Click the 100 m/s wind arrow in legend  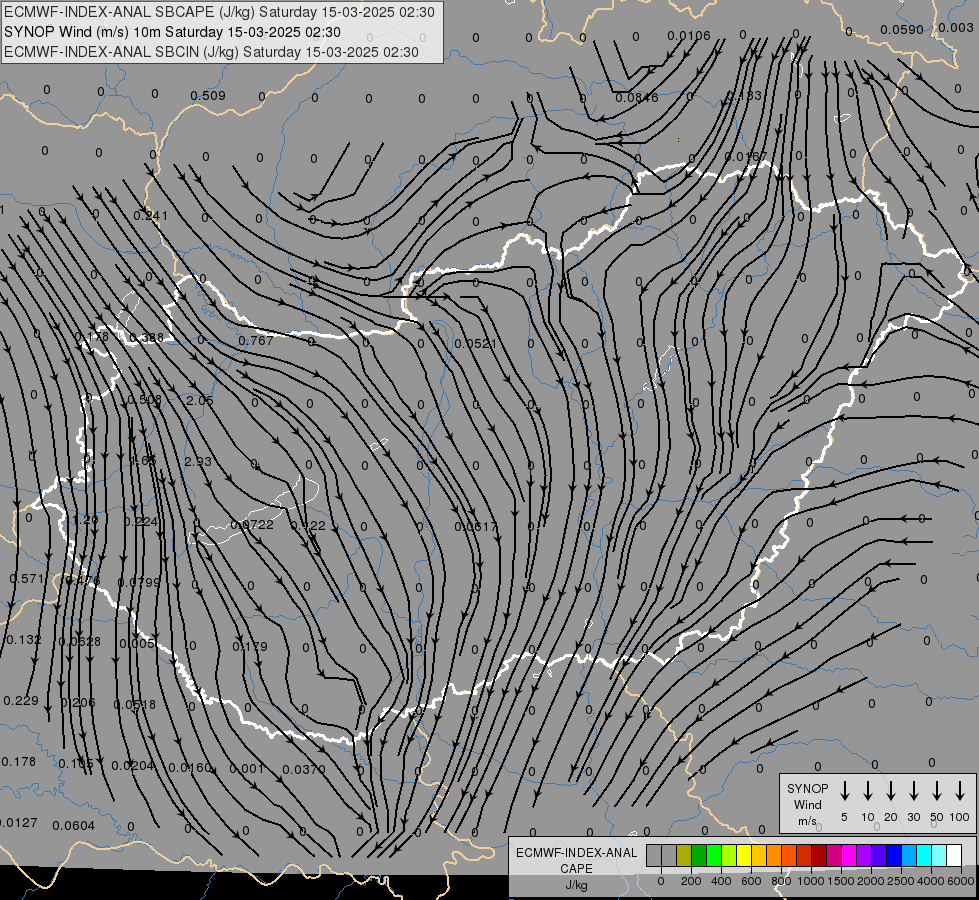pyautogui.click(x=960, y=791)
